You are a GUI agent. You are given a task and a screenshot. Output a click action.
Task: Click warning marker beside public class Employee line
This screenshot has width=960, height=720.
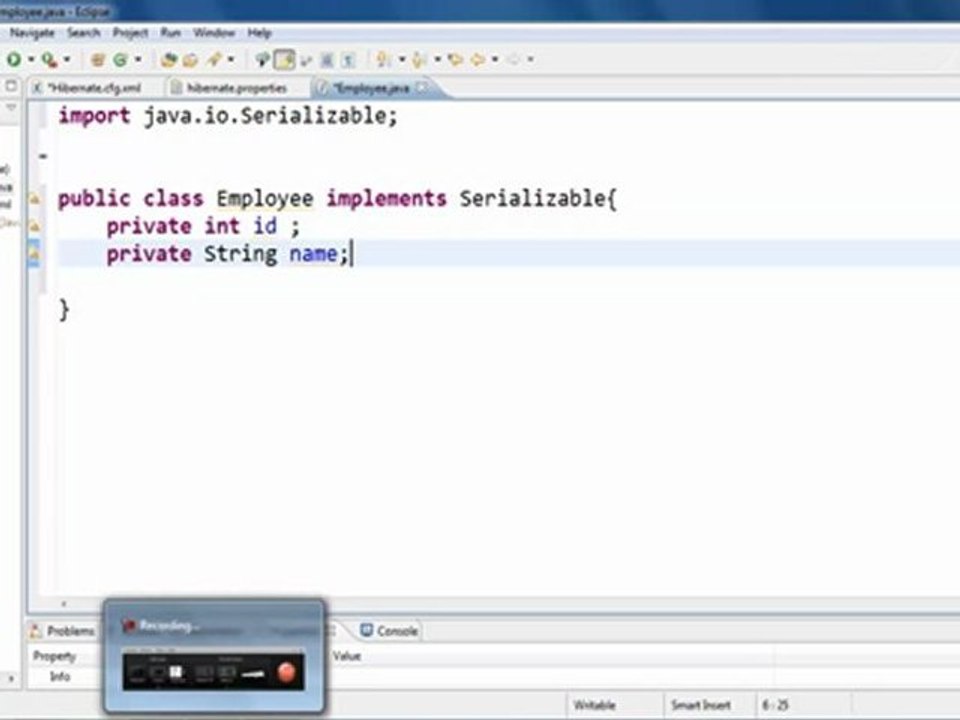(x=35, y=199)
